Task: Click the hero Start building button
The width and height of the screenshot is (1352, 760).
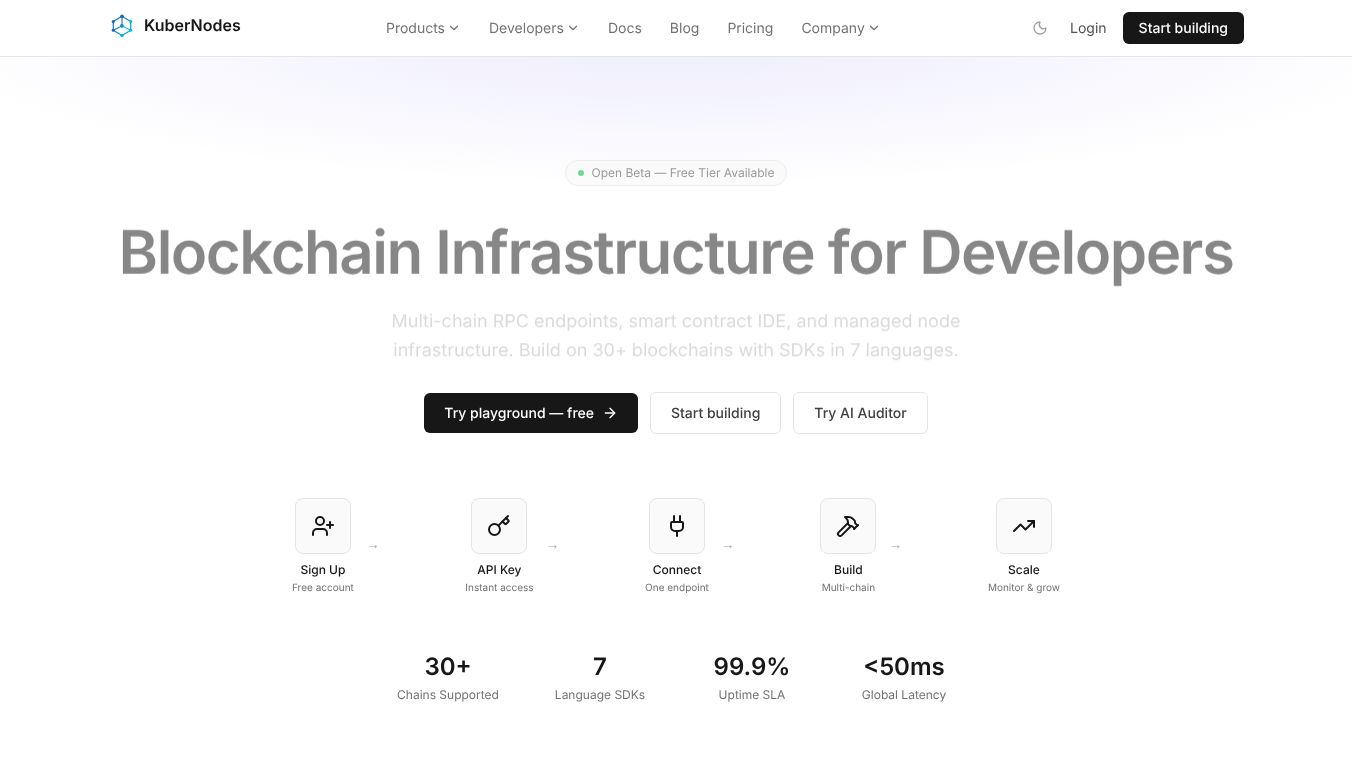Action: [x=715, y=413]
